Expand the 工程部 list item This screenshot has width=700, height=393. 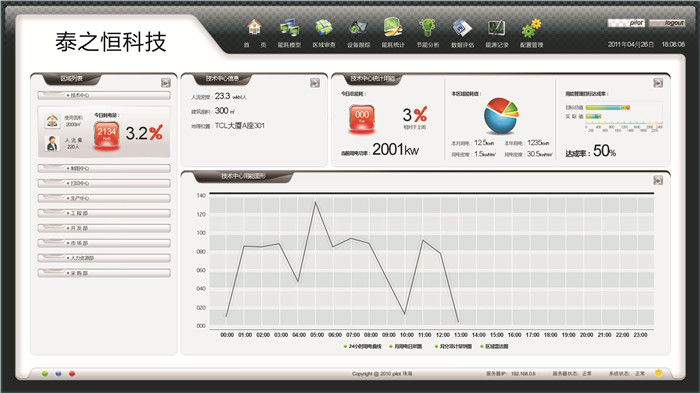pos(104,213)
